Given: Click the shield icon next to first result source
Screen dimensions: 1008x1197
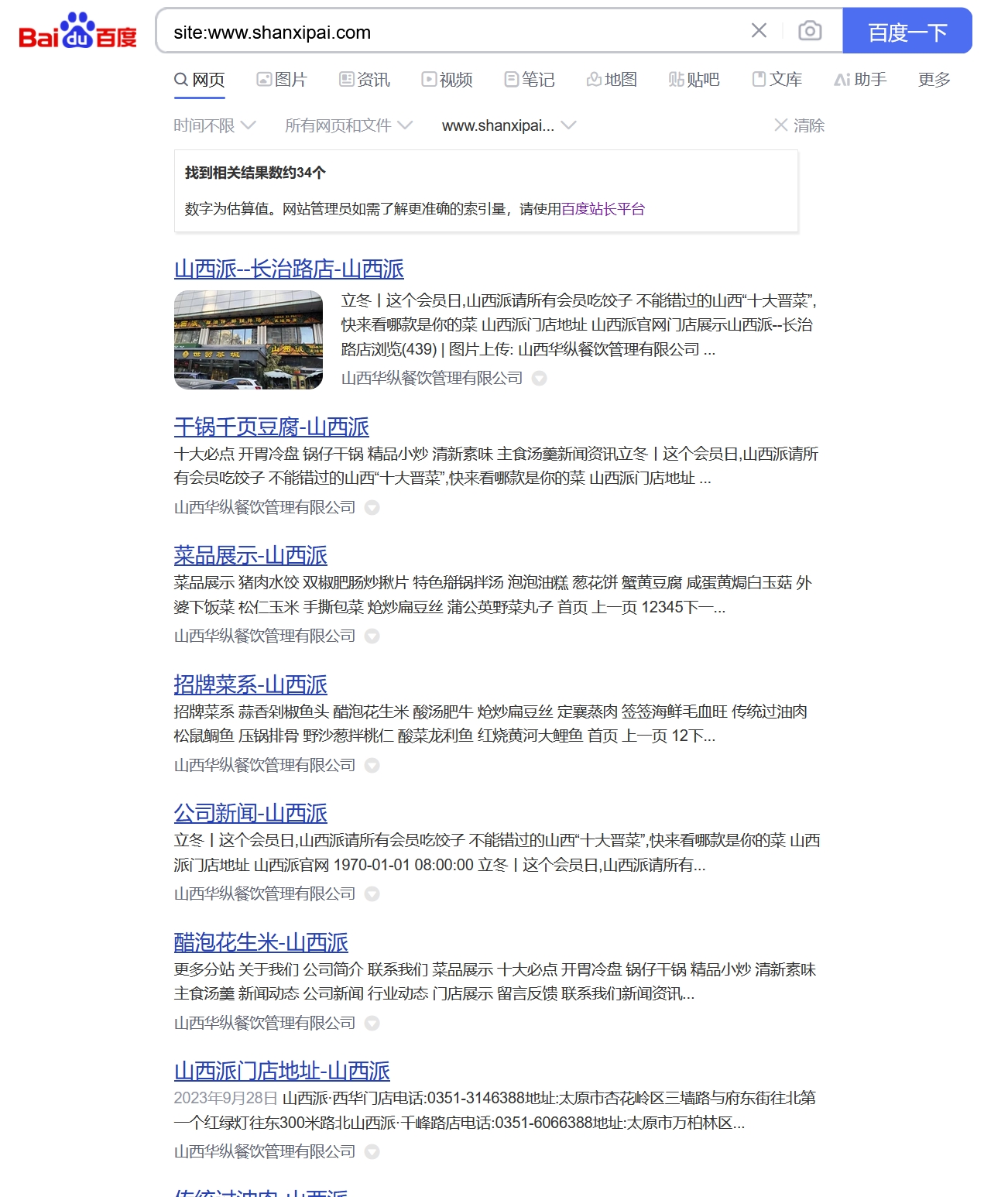Looking at the screenshot, I should [x=540, y=379].
